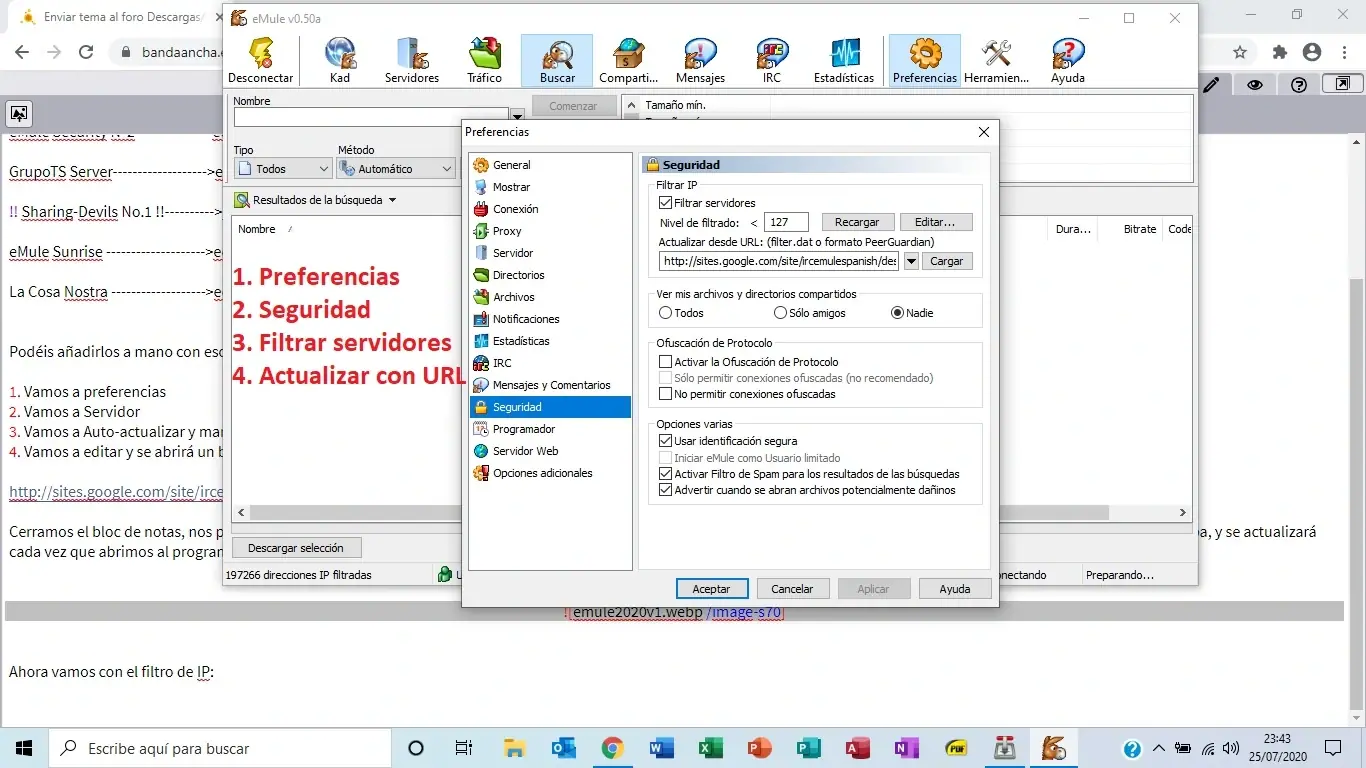The height and width of the screenshot is (768, 1366).
Task: Click the pop-out arrow icon in forum editor
Action: pos(1343,85)
